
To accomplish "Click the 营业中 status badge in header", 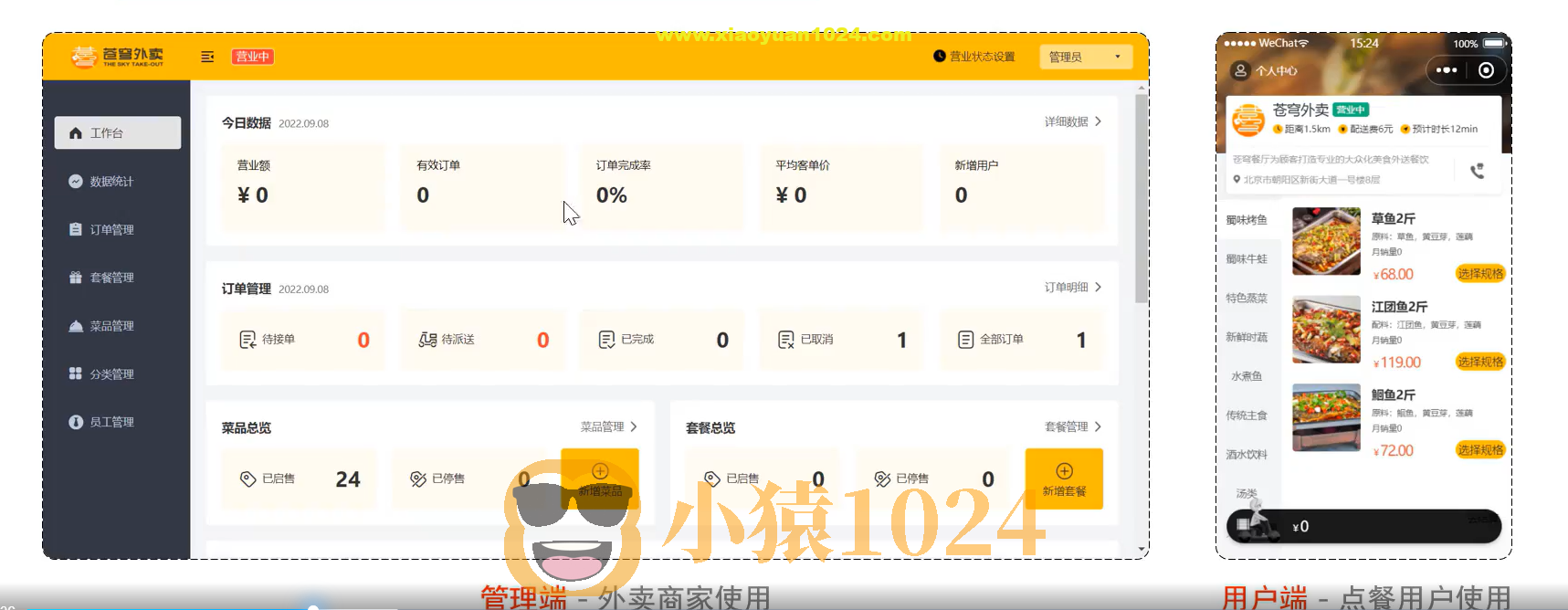I will tap(252, 57).
